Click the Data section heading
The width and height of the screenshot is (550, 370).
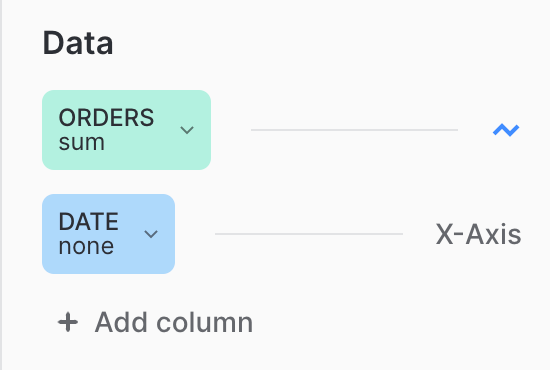coord(78,43)
